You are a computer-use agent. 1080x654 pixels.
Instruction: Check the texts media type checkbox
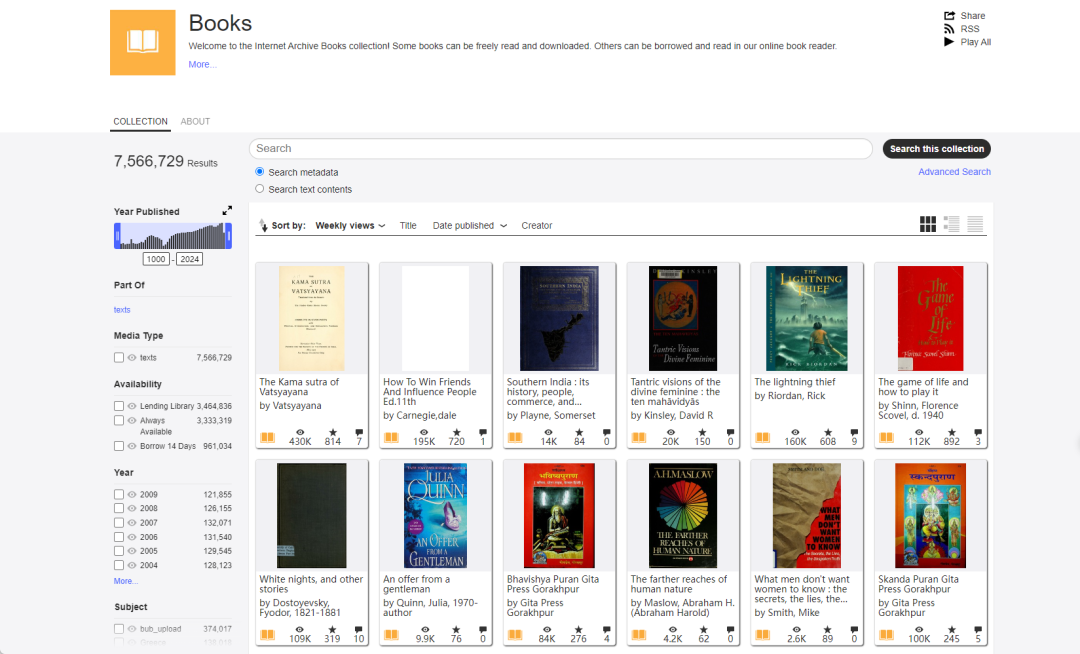click(118, 357)
